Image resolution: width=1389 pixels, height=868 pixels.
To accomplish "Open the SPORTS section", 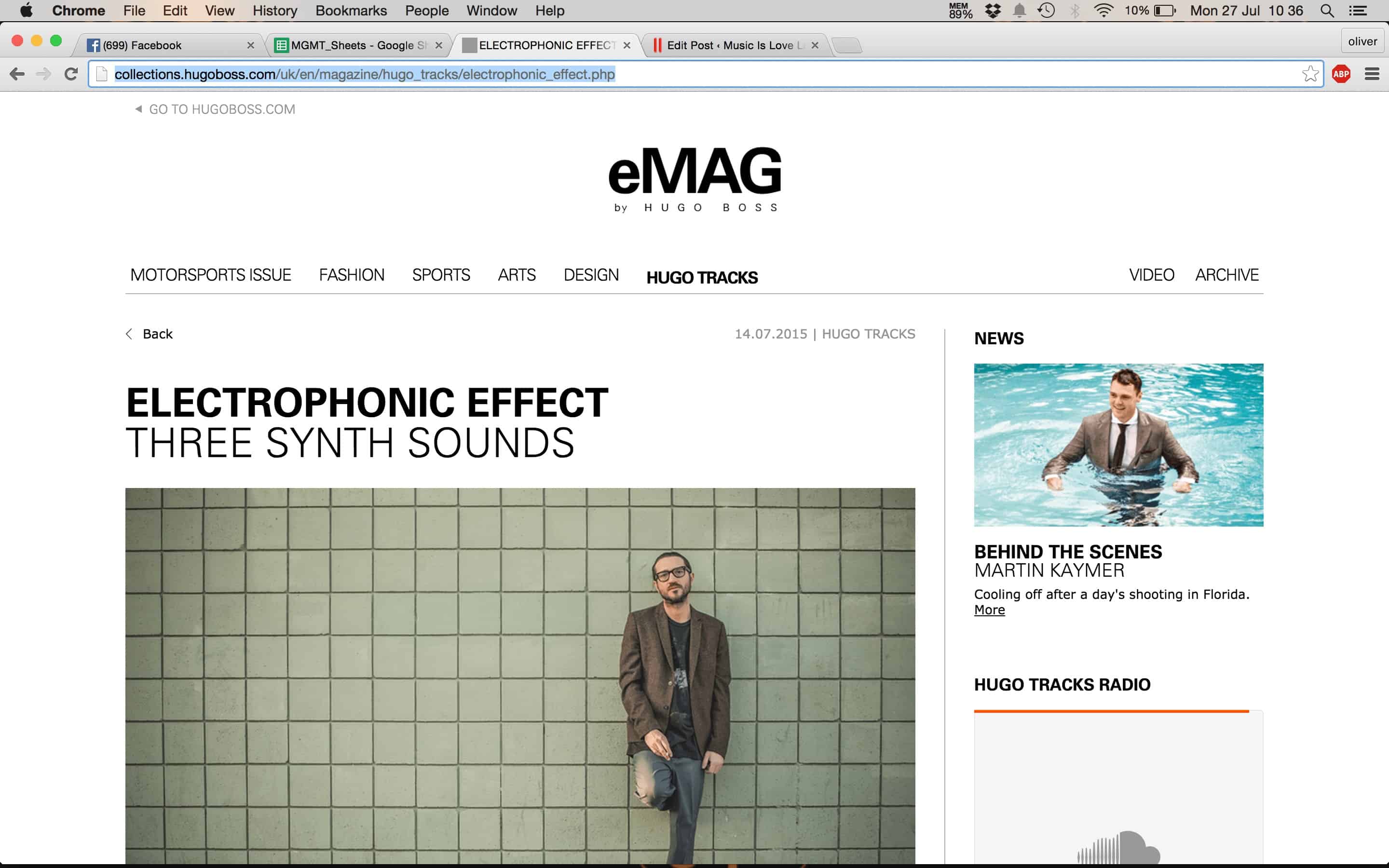I will click(441, 275).
